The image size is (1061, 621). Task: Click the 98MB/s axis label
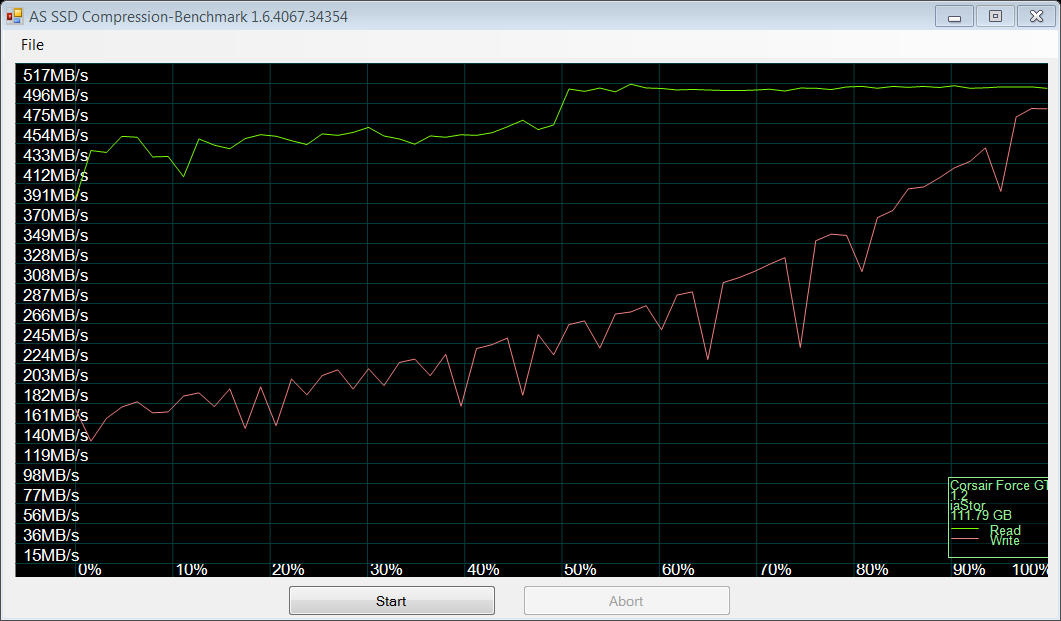coord(51,475)
